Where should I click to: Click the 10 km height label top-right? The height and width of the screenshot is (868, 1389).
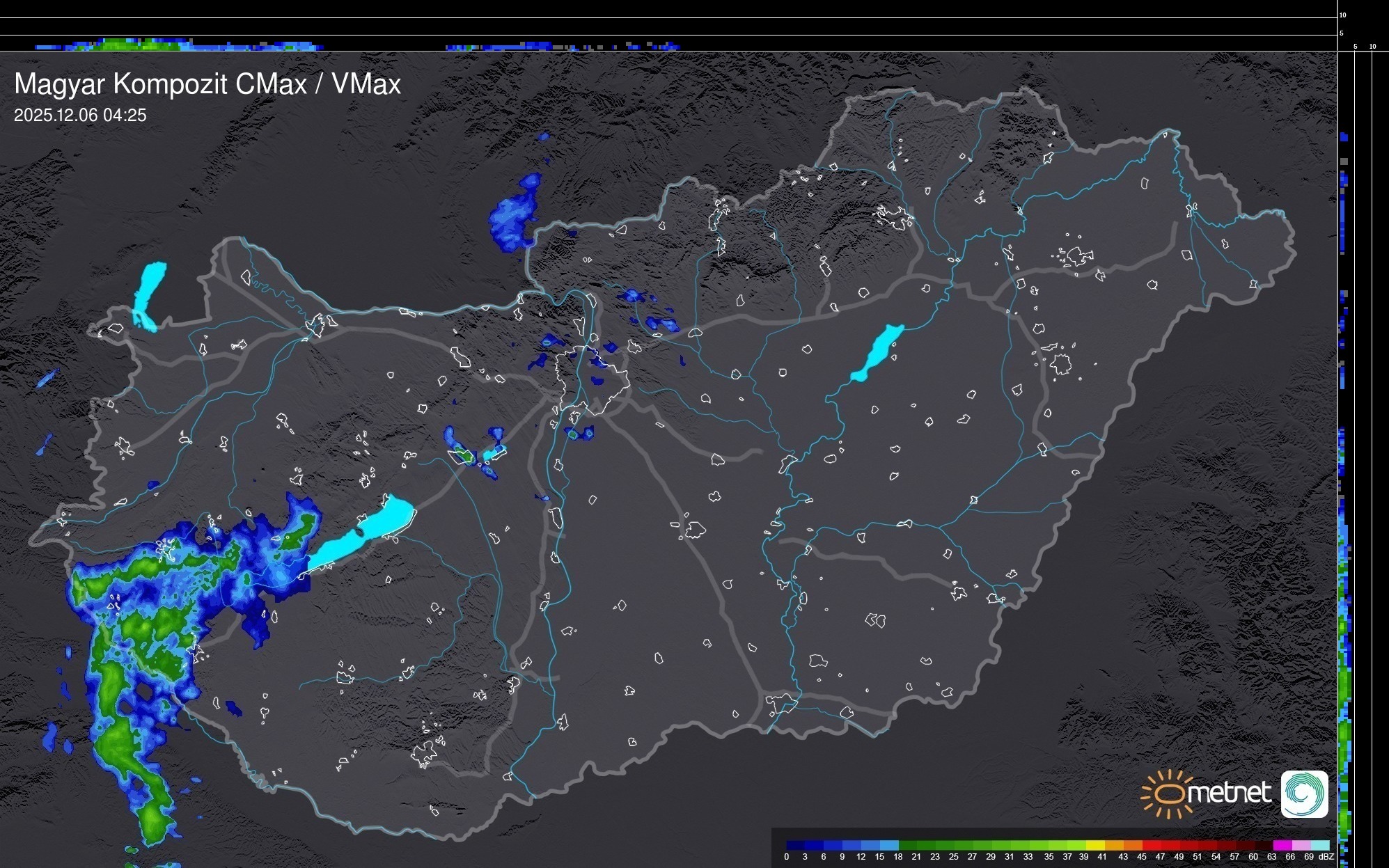click(x=1343, y=15)
